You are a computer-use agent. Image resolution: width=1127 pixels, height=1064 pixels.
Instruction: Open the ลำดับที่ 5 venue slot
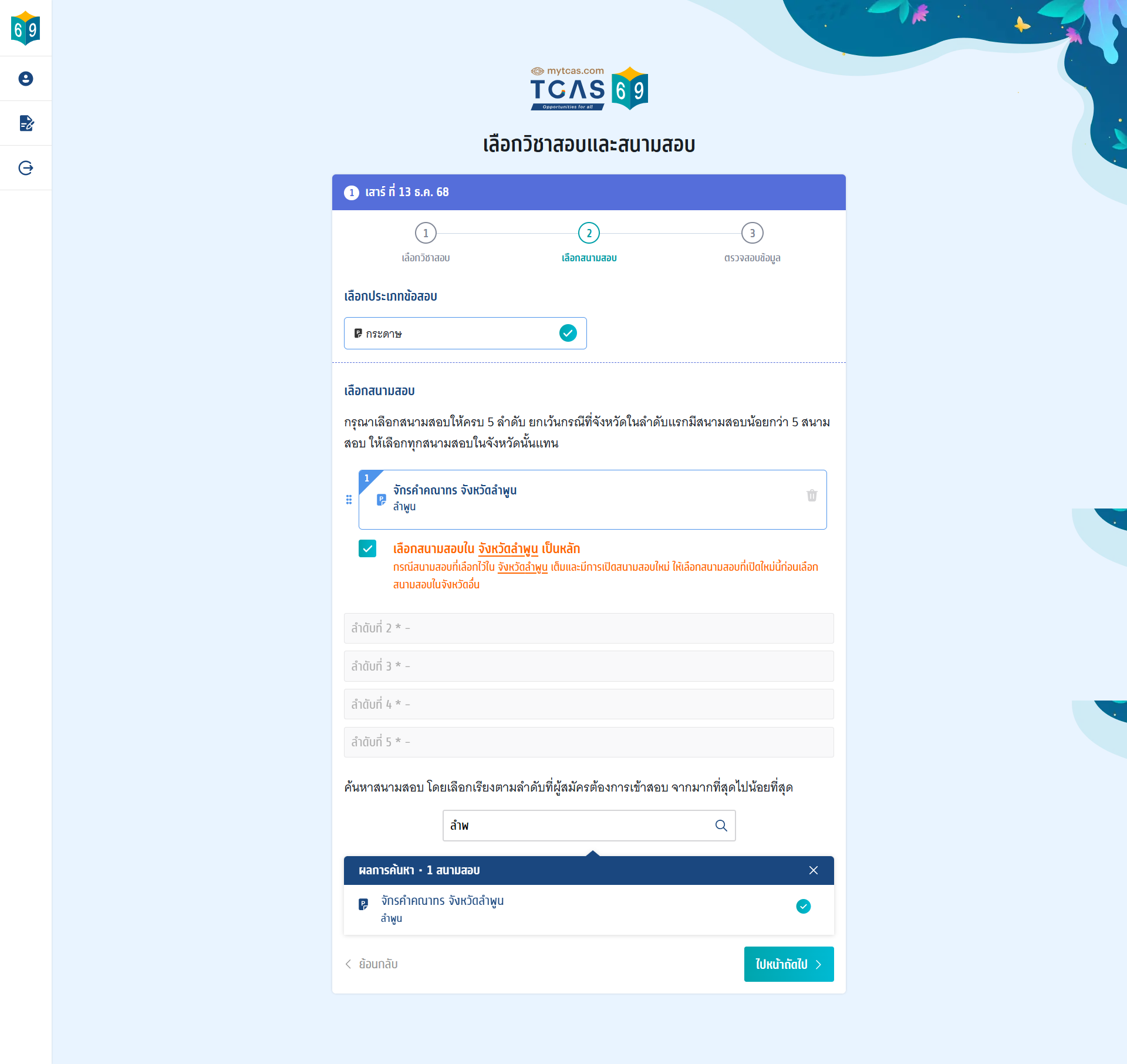[589, 742]
